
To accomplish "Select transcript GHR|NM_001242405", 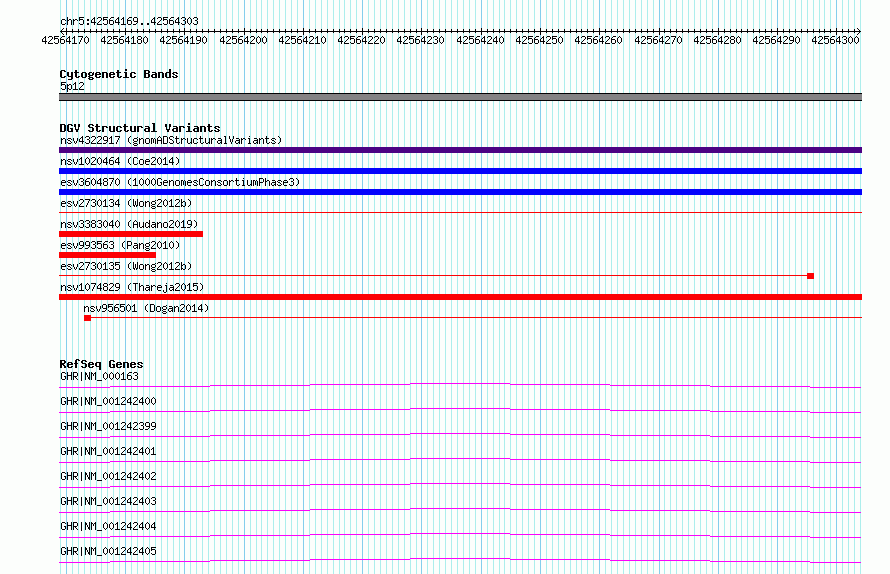I will click(x=108, y=551).
